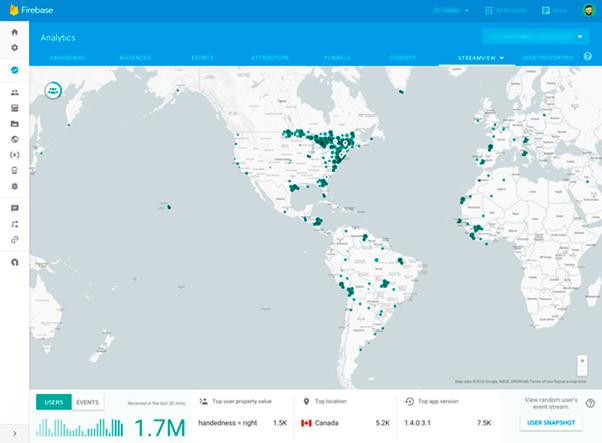Open the Database icon in sidebar
This screenshot has height=443, width=602.
14,107
